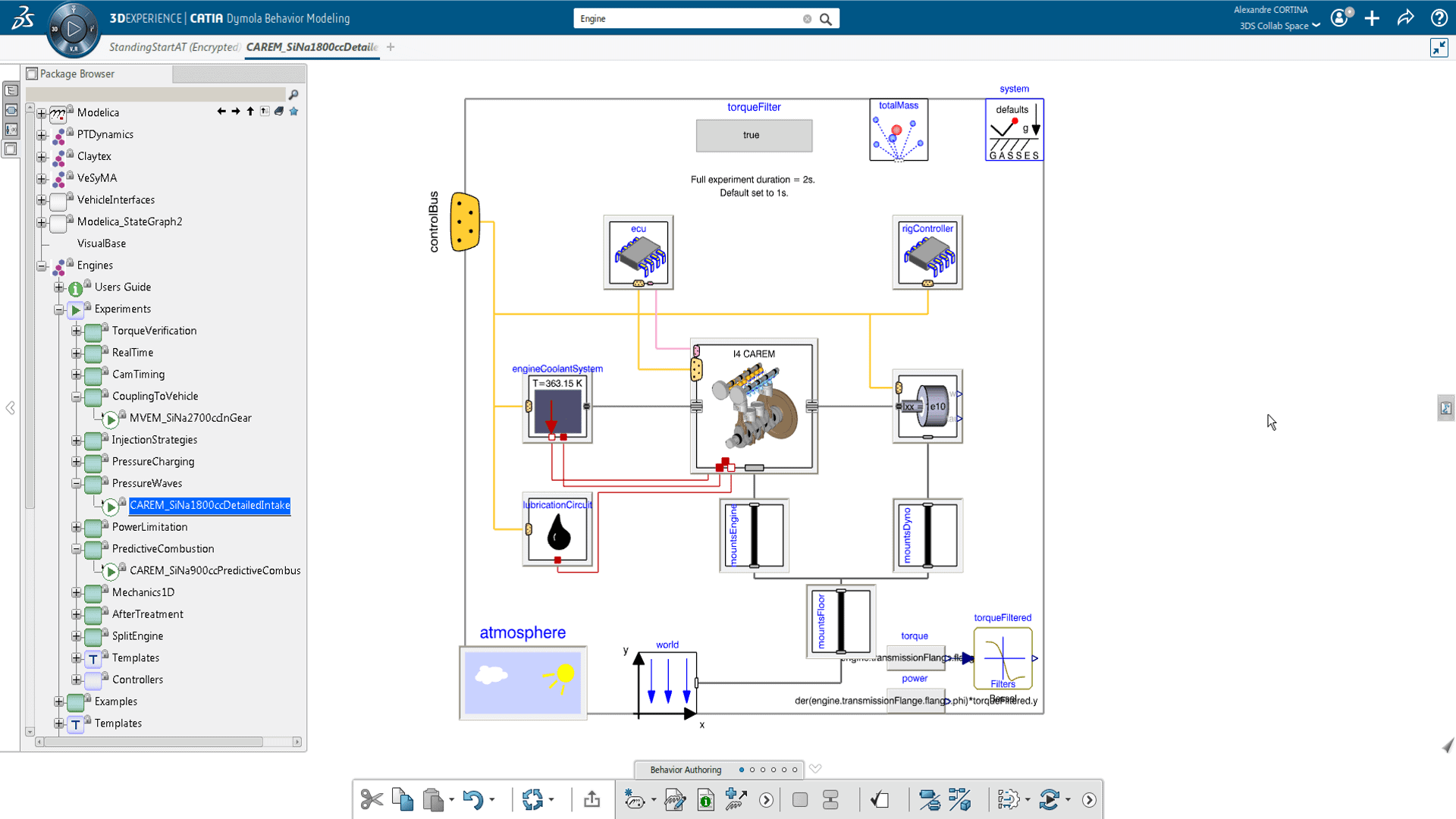This screenshot has height=819, width=1456.
Task: Open the Paste dropdown arrow
Action: click(x=451, y=799)
